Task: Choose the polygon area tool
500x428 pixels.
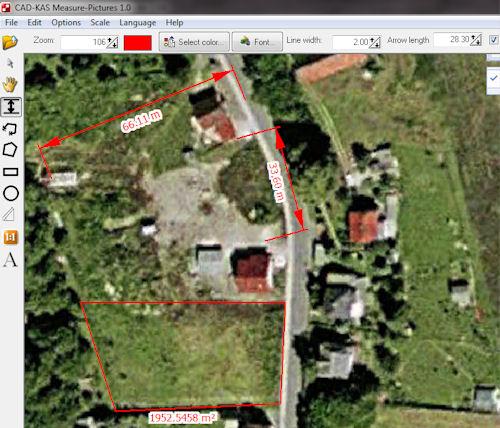Action: click(x=10, y=150)
